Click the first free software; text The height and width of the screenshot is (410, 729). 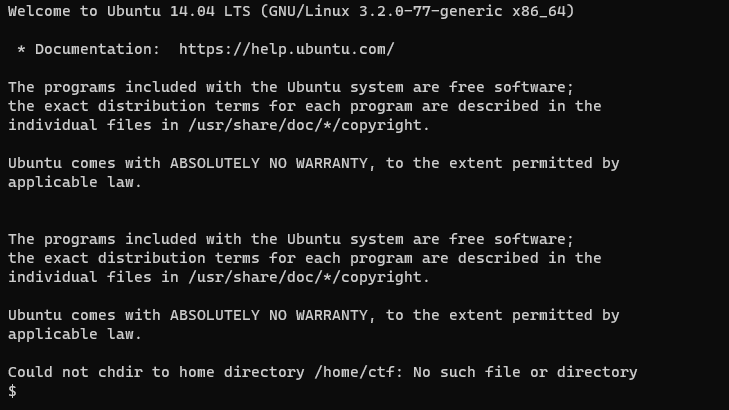[511, 87]
